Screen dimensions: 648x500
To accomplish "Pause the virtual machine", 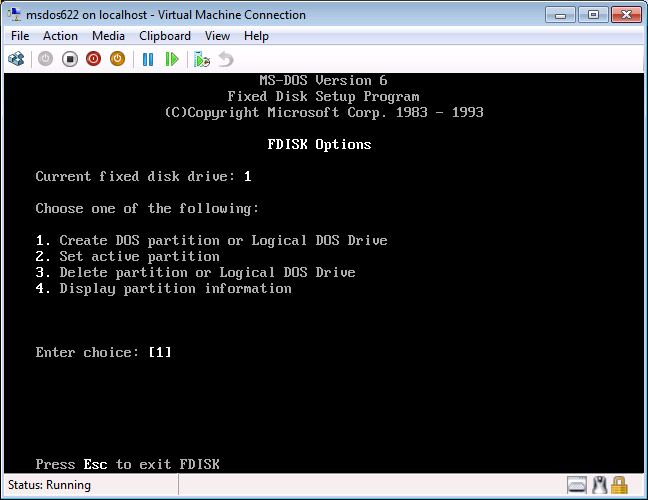I will tap(148, 60).
